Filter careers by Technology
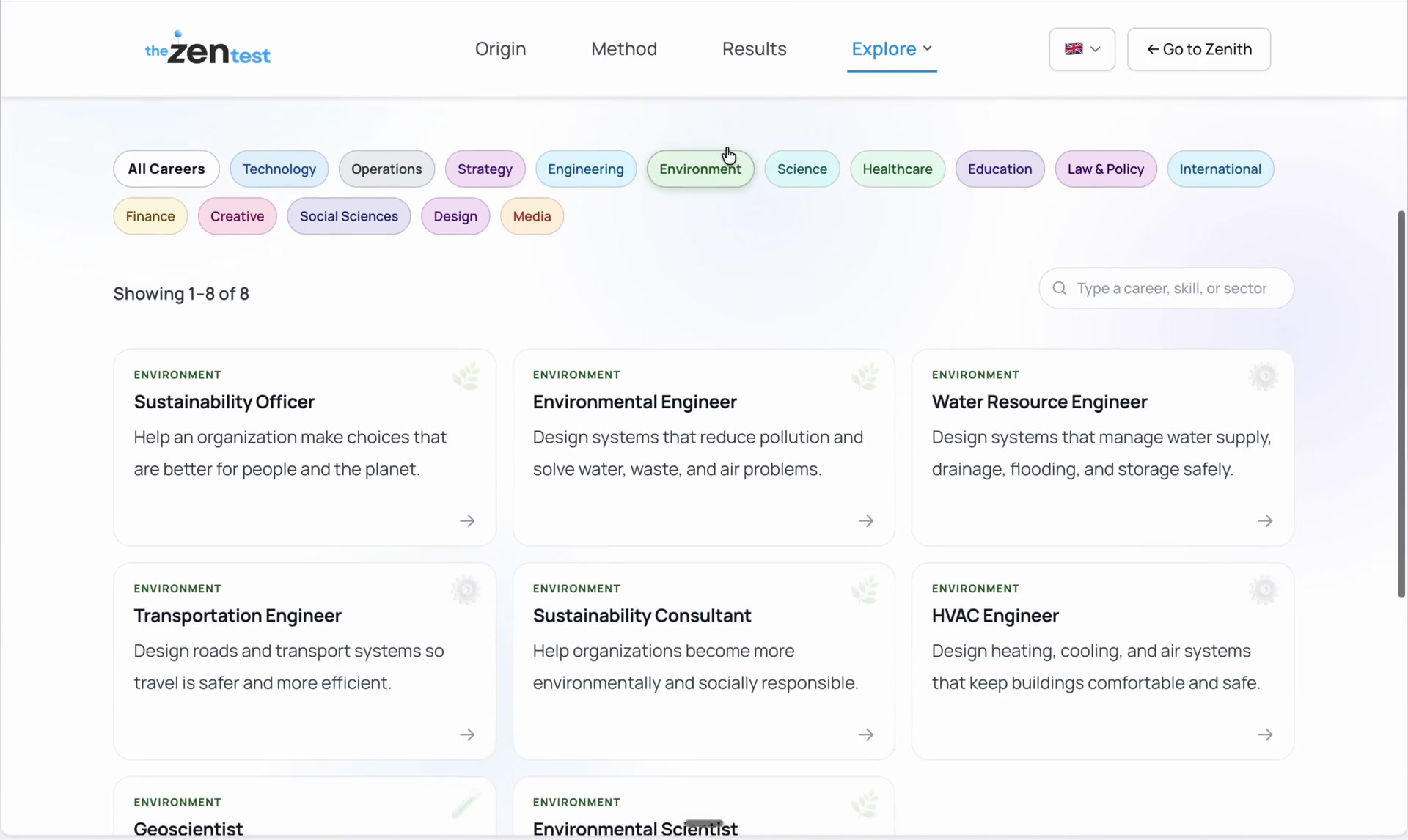The width and height of the screenshot is (1408, 840). (x=279, y=169)
